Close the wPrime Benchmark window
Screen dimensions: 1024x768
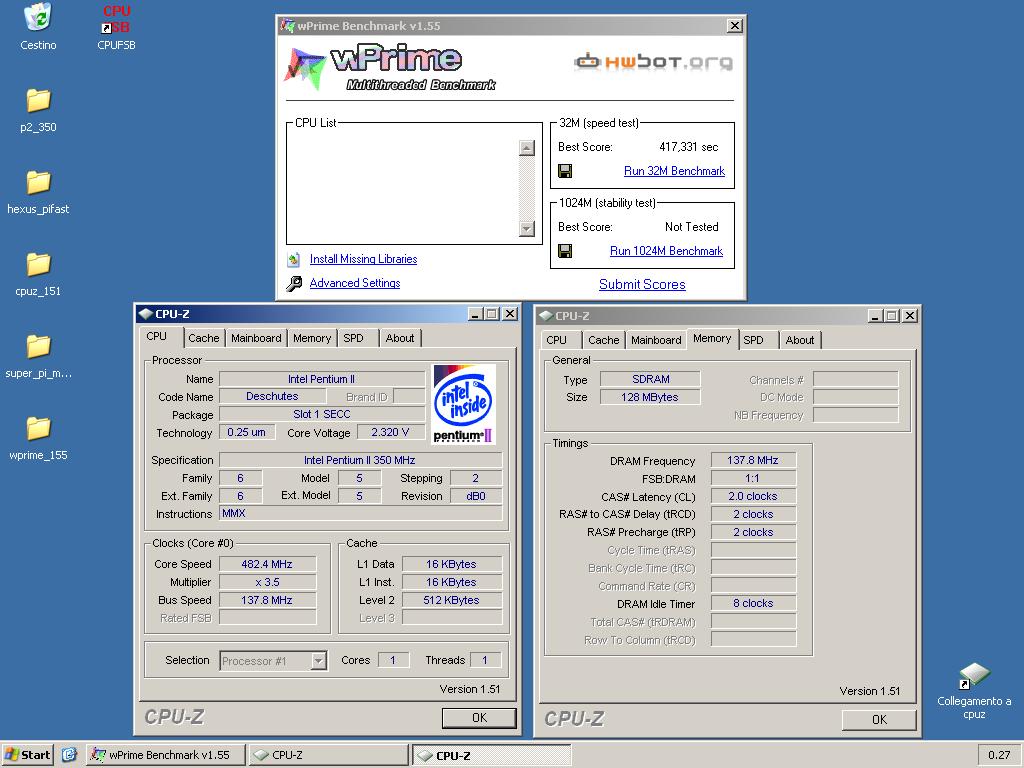pos(735,25)
